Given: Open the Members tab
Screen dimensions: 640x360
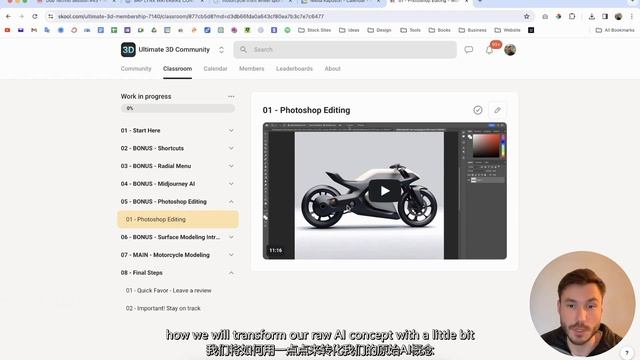Looking at the screenshot, I should point(251,69).
